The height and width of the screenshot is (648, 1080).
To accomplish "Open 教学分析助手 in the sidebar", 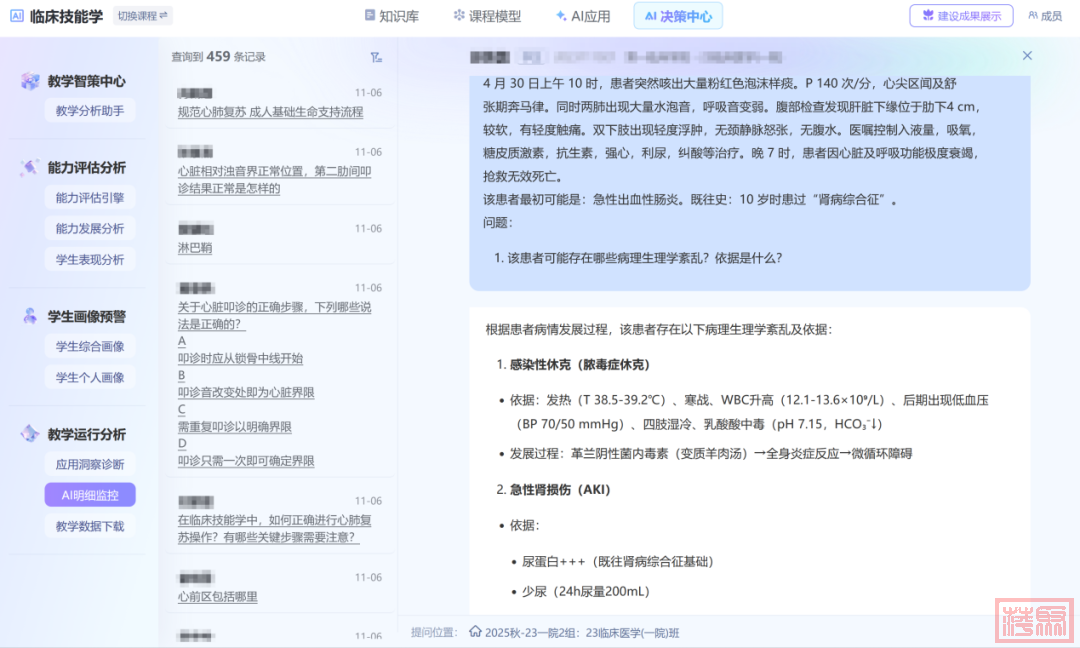I will click(90, 111).
